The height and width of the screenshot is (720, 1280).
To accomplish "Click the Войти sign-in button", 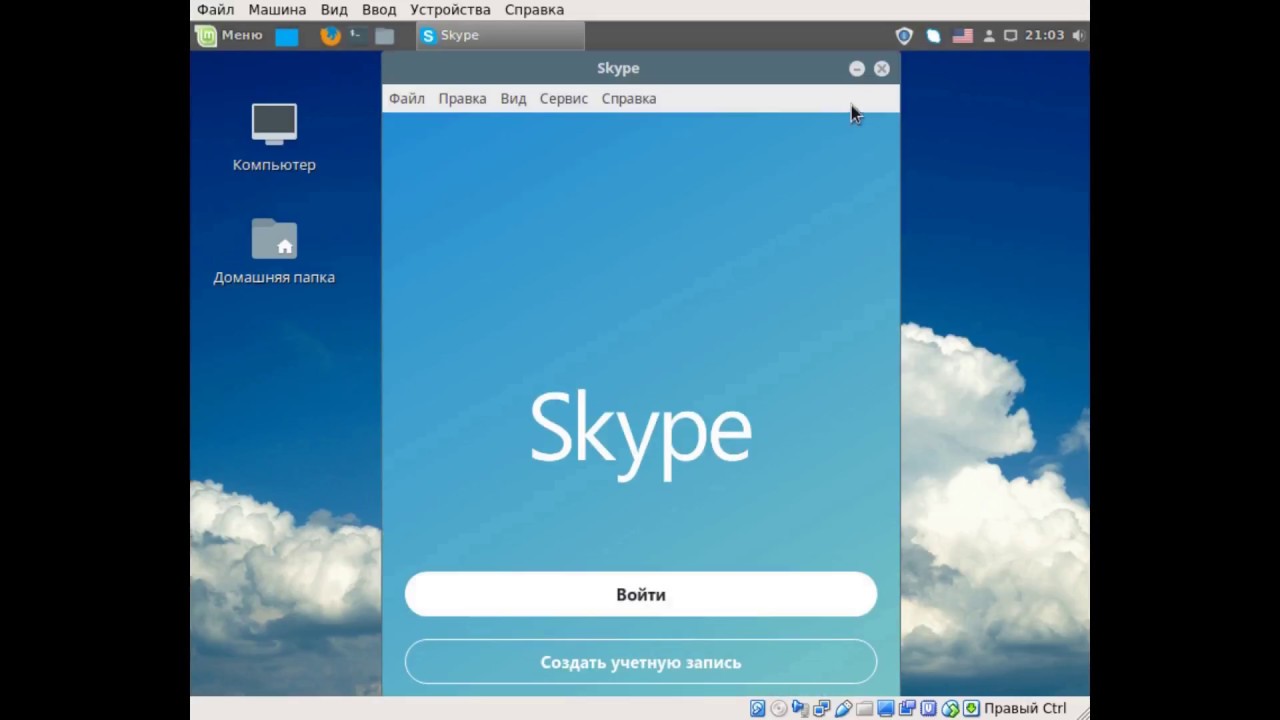I will (x=641, y=594).
